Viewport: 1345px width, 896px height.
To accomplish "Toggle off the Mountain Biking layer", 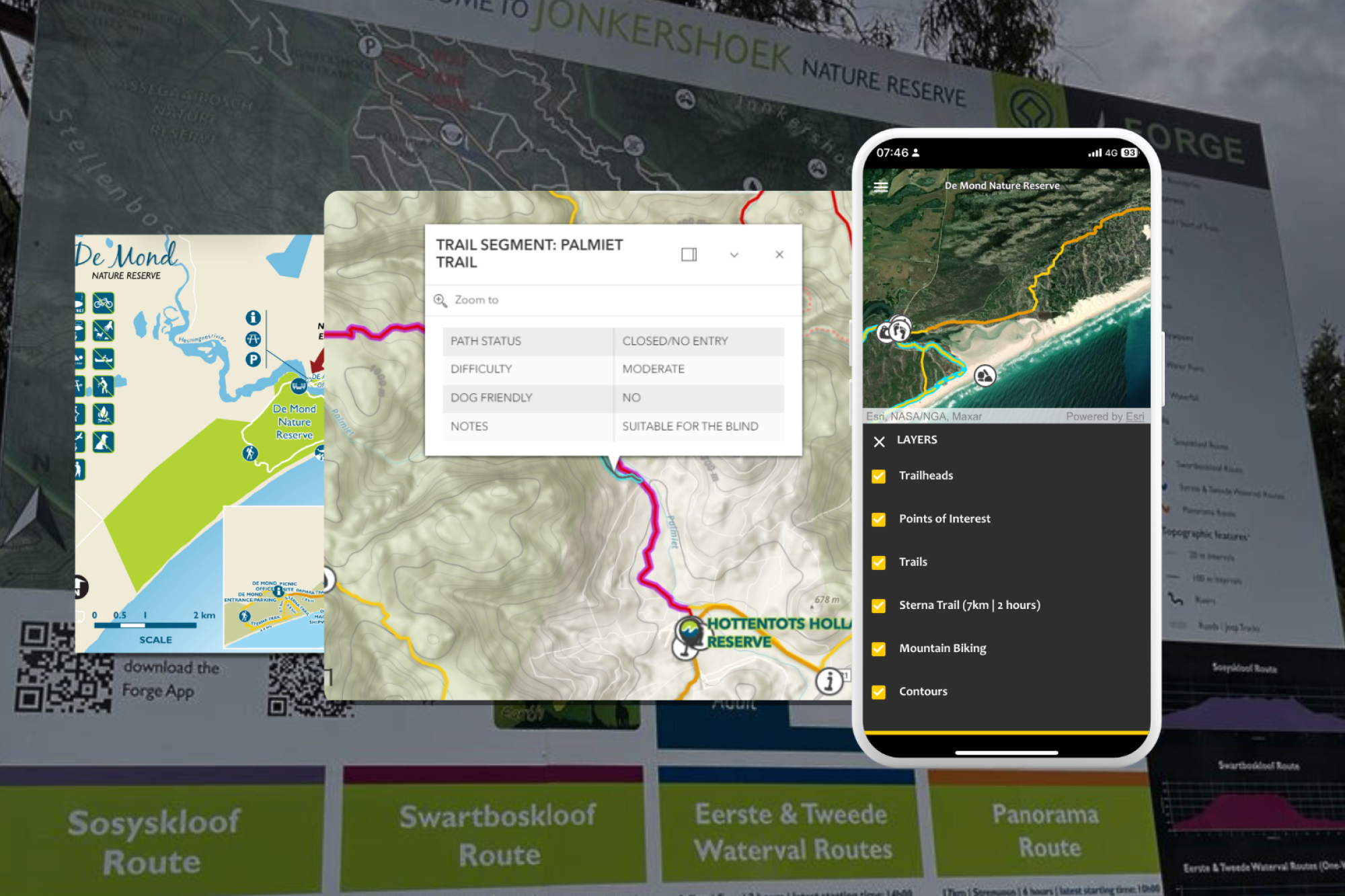I will tap(878, 648).
